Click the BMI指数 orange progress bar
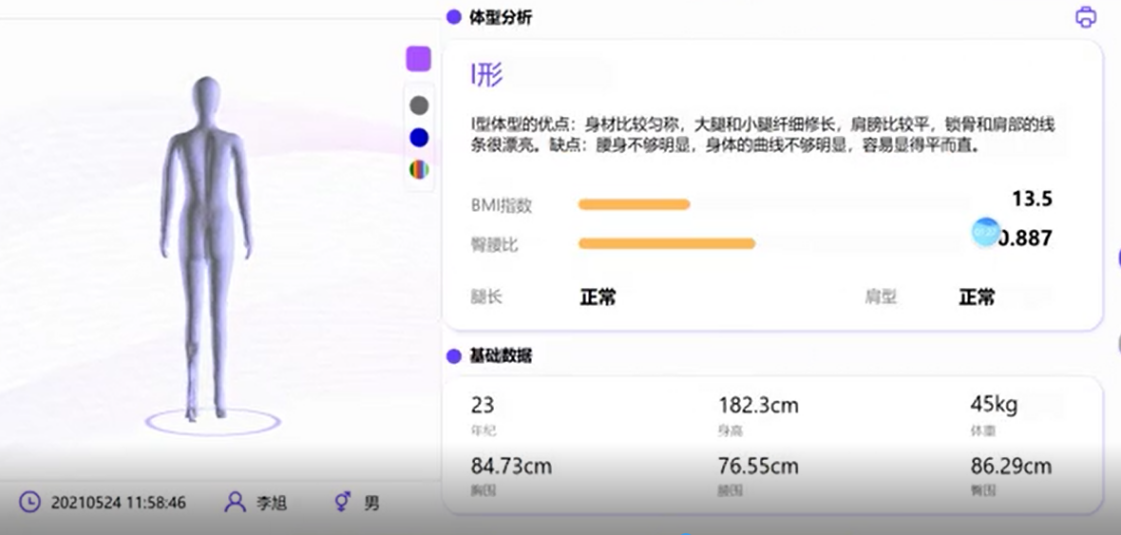The height and width of the screenshot is (535, 1121). (634, 205)
